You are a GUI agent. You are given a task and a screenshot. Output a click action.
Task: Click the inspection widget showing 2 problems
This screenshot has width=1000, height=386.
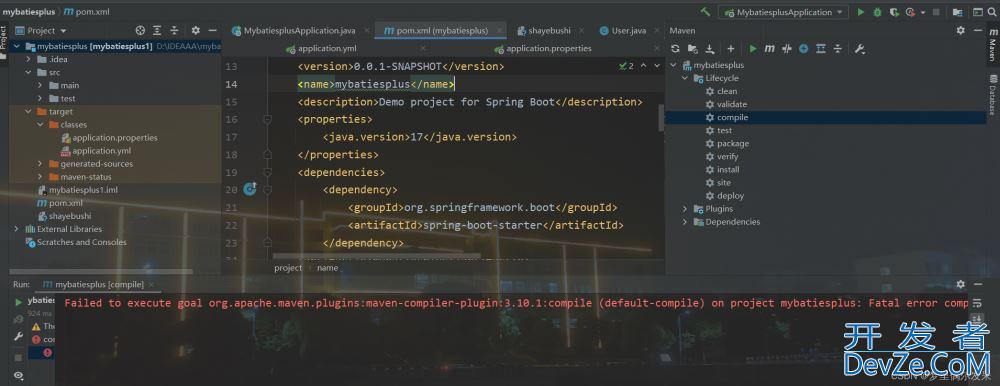click(626, 66)
